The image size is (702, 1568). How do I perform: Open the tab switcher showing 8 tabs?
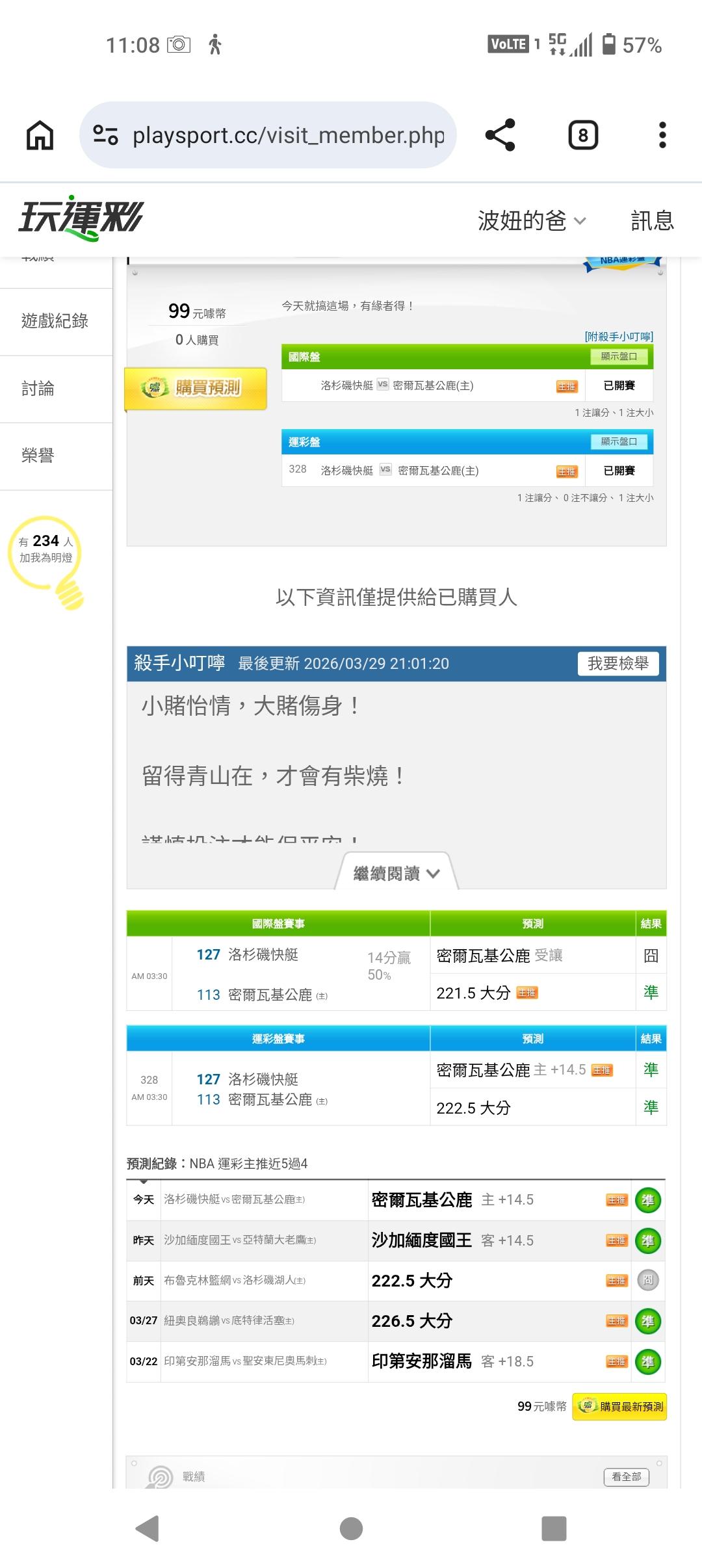583,135
